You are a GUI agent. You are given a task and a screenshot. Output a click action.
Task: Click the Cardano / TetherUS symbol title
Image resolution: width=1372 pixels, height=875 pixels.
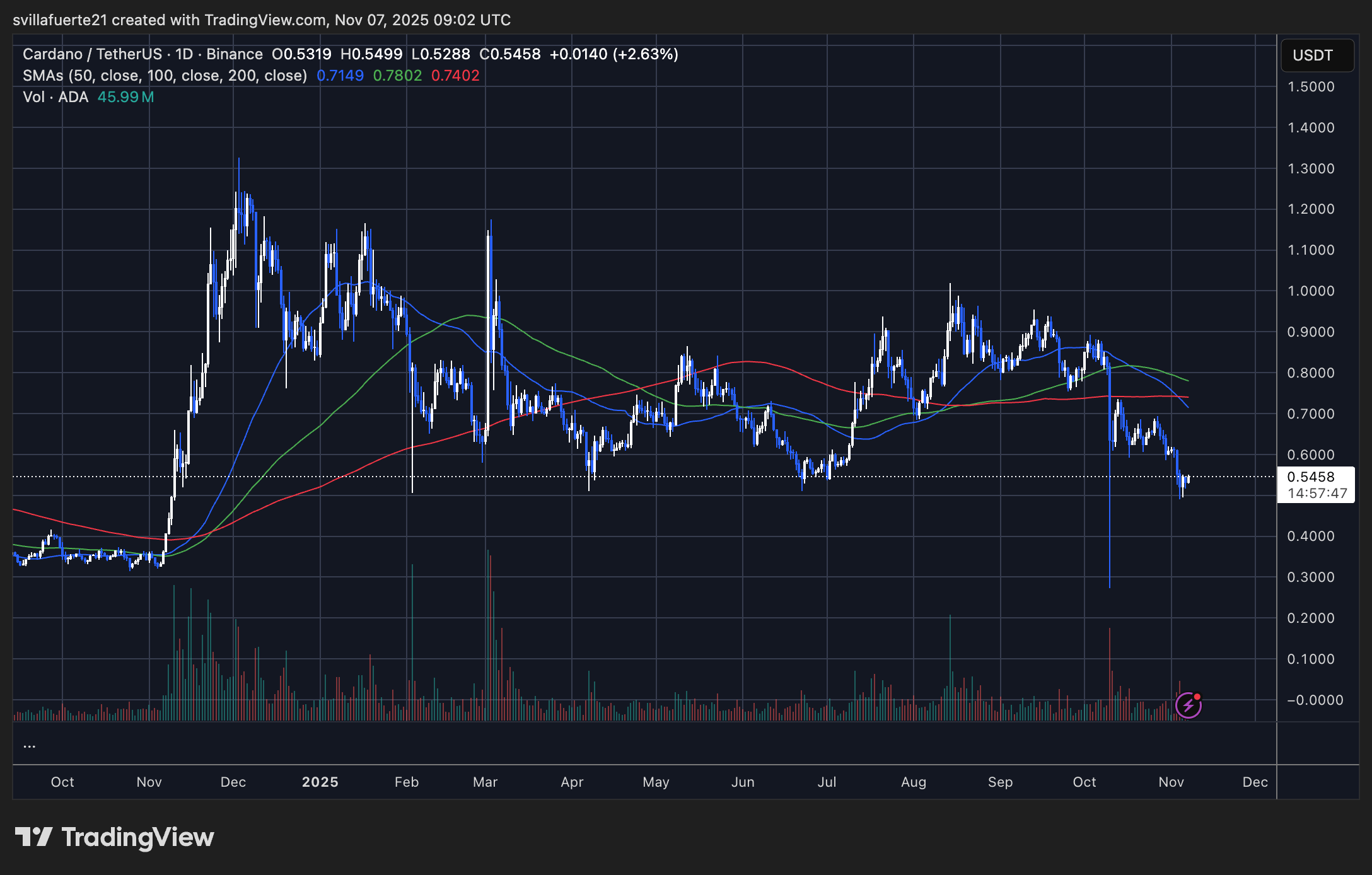pyautogui.click(x=92, y=54)
